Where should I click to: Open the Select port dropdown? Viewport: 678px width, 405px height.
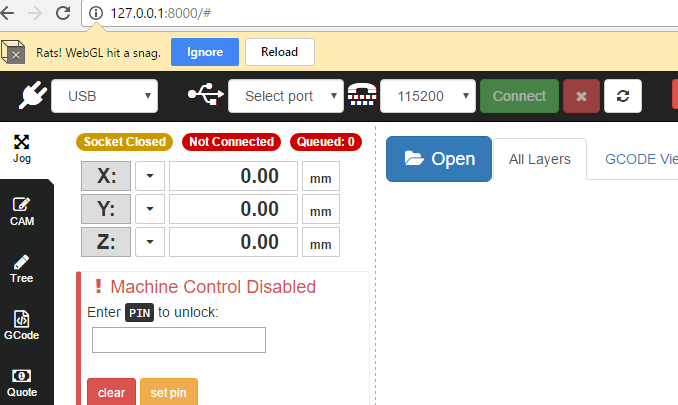click(x=286, y=96)
